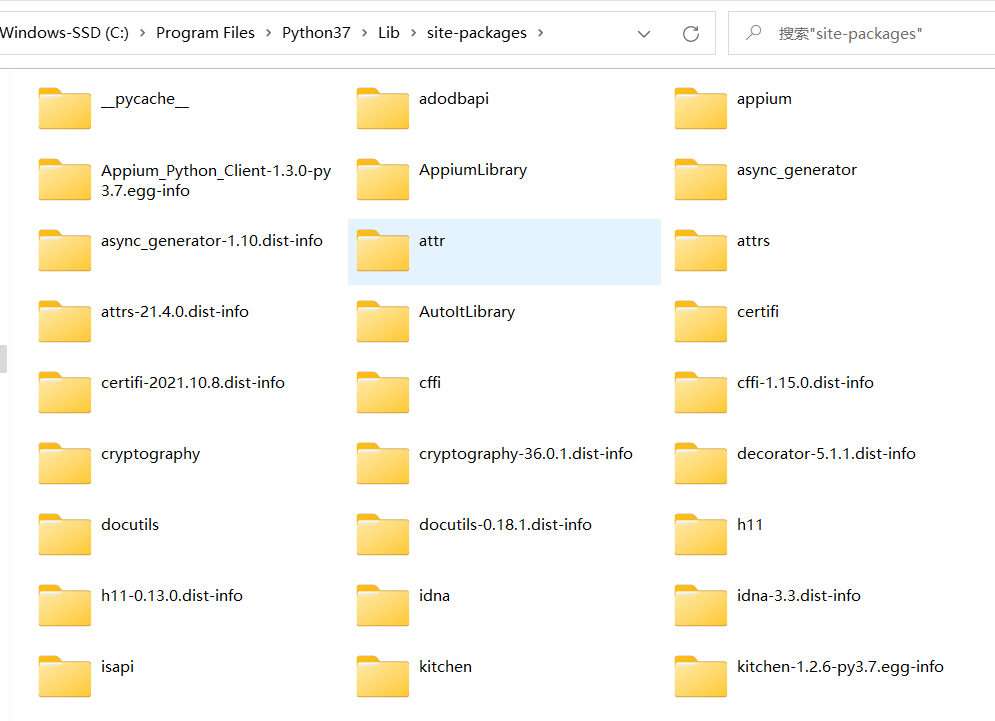Click the "attrs" folder name
Viewport: 995px width, 721px height.
(753, 241)
